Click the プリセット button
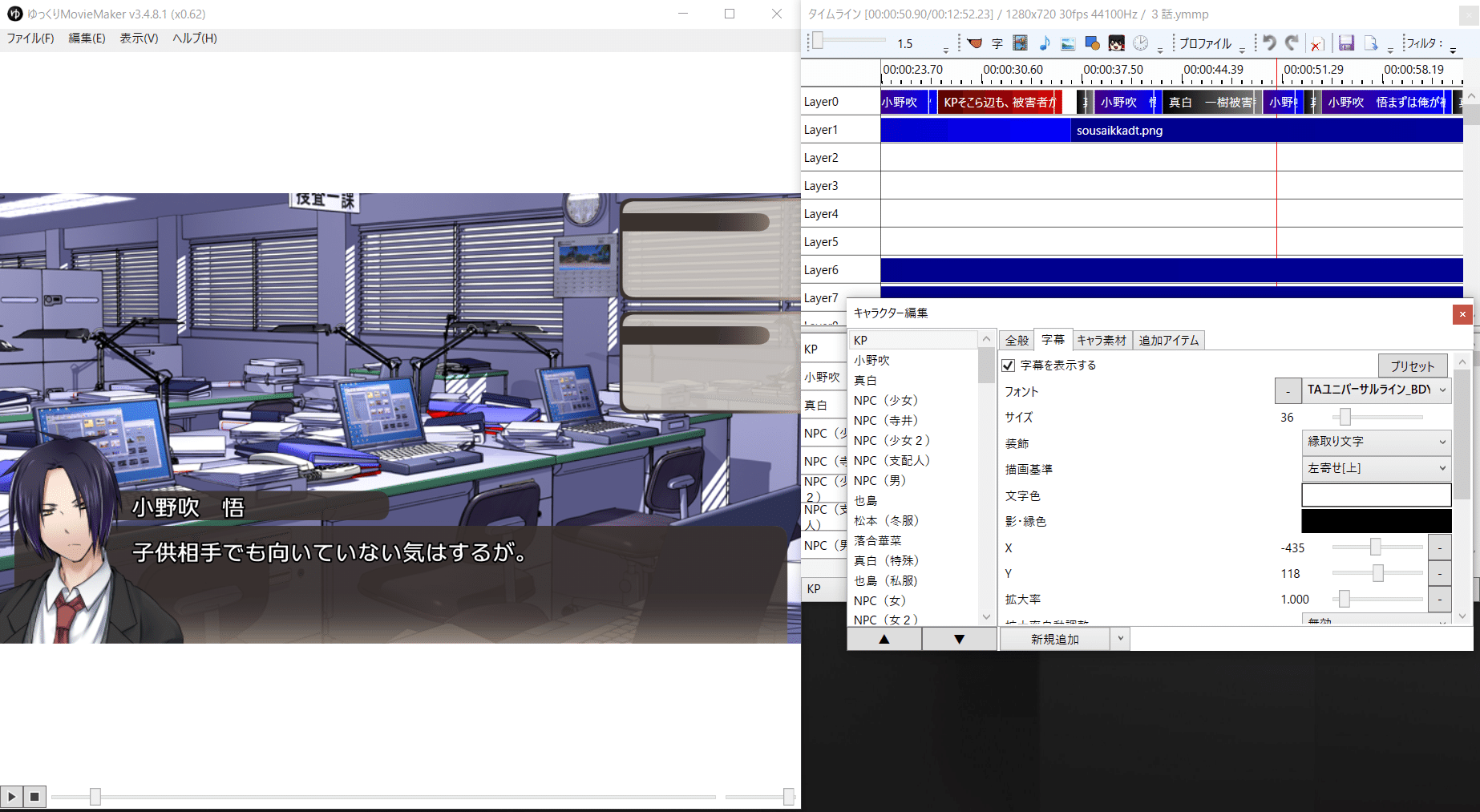This screenshot has height=812, width=1480. pos(1413,366)
